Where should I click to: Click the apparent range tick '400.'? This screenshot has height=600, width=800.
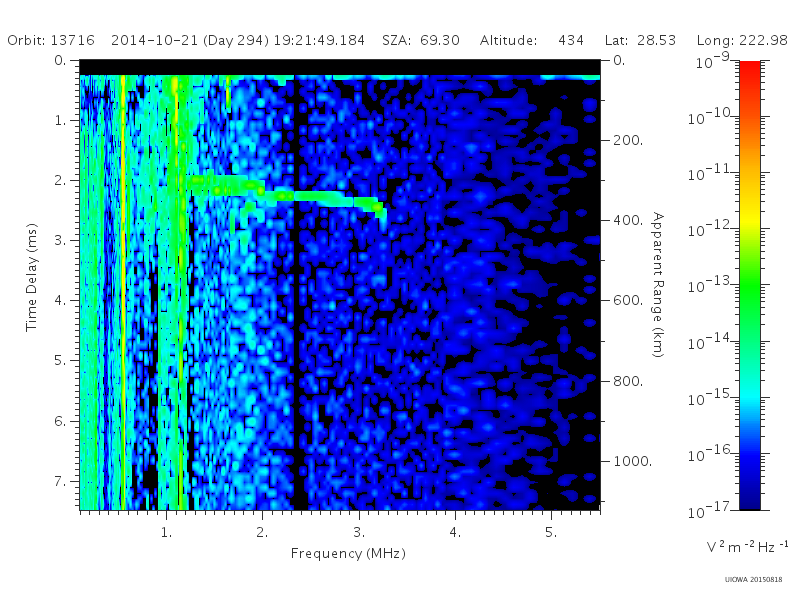pos(628,220)
